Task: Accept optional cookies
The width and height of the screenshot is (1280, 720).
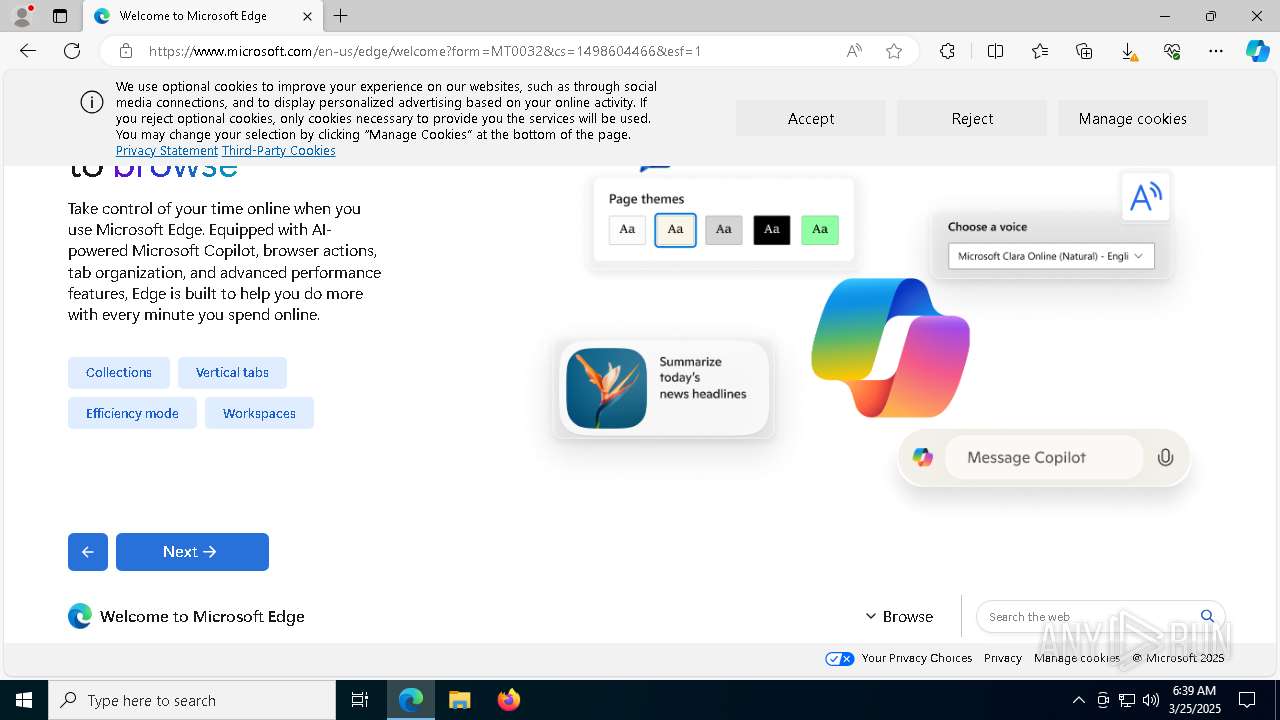Action: [x=811, y=118]
